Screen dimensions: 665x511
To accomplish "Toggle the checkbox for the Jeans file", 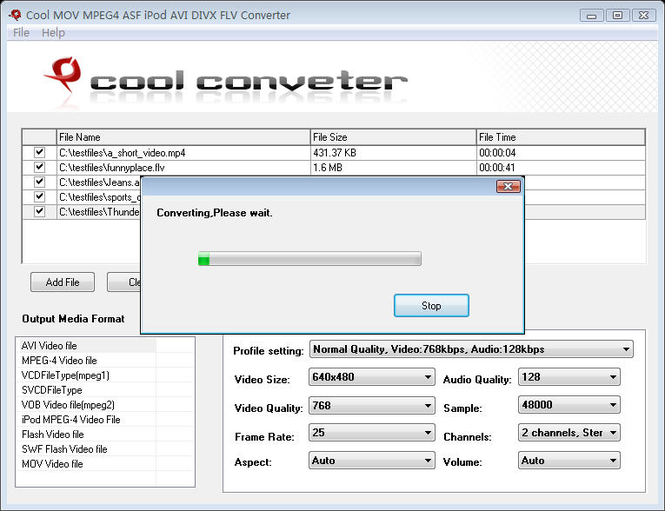I will click(x=39, y=182).
